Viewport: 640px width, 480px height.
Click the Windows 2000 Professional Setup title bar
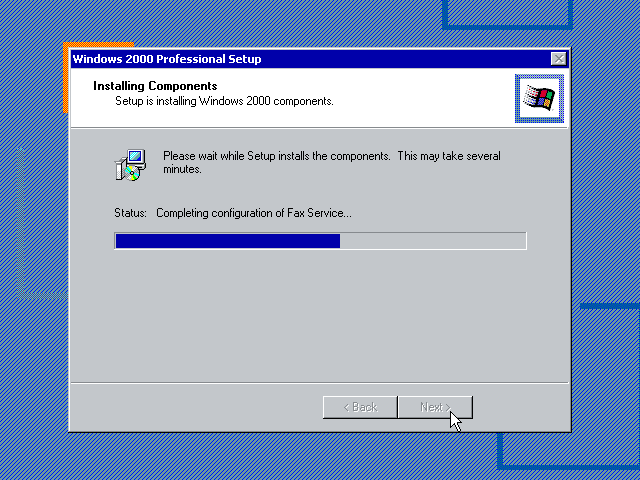[x=310, y=59]
